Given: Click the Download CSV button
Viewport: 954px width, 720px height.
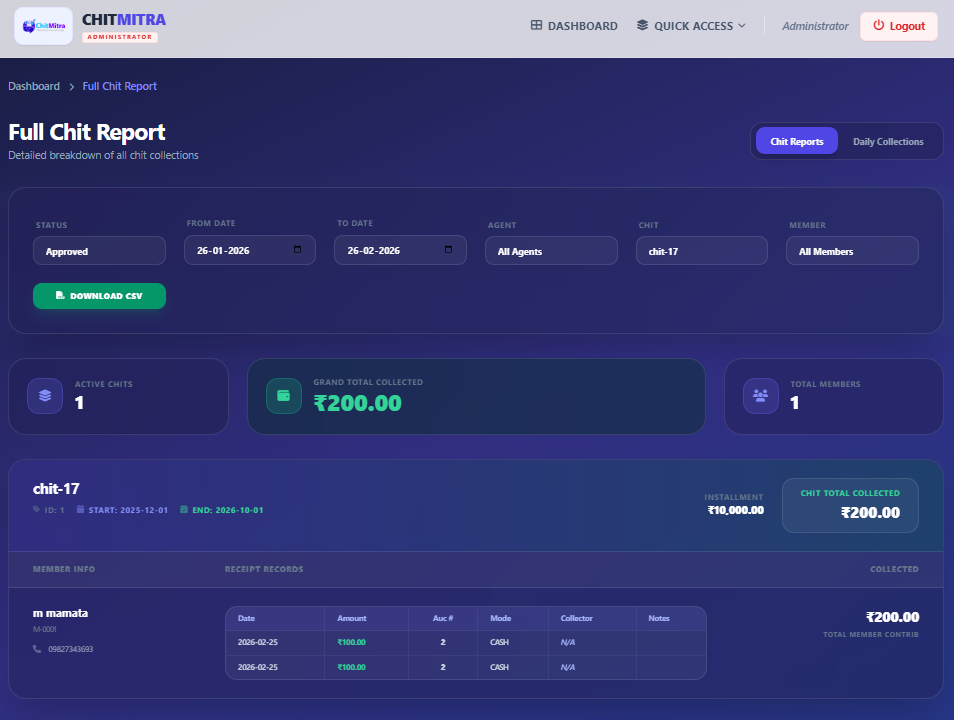Looking at the screenshot, I should coord(99,296).
